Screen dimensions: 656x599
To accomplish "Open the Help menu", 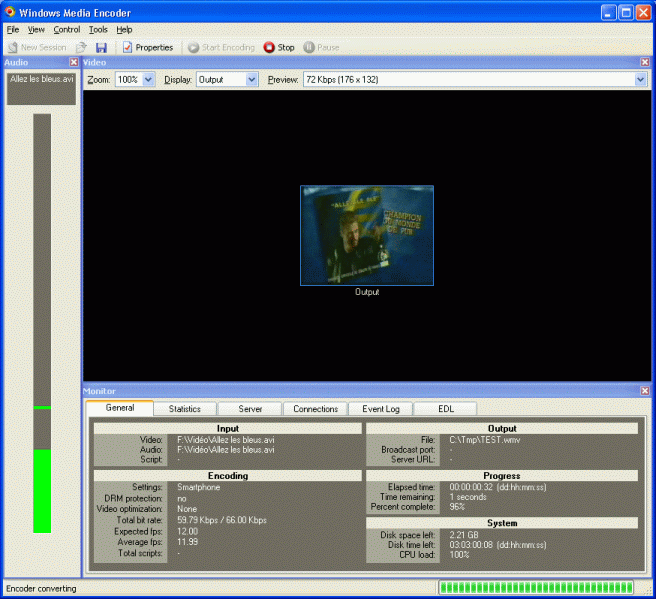I will pos(124,30).
